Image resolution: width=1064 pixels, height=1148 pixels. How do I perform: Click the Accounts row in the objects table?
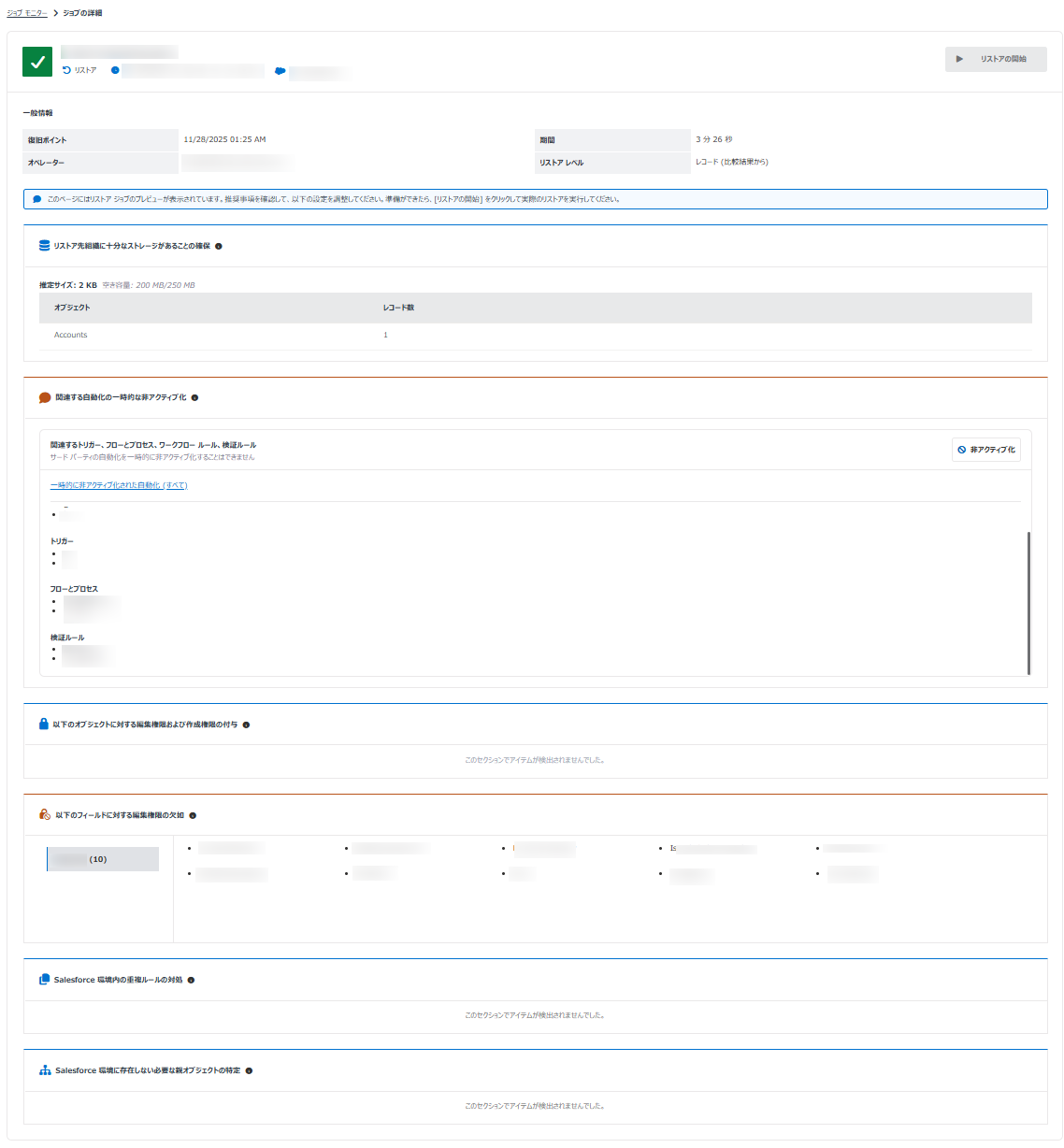71,335
